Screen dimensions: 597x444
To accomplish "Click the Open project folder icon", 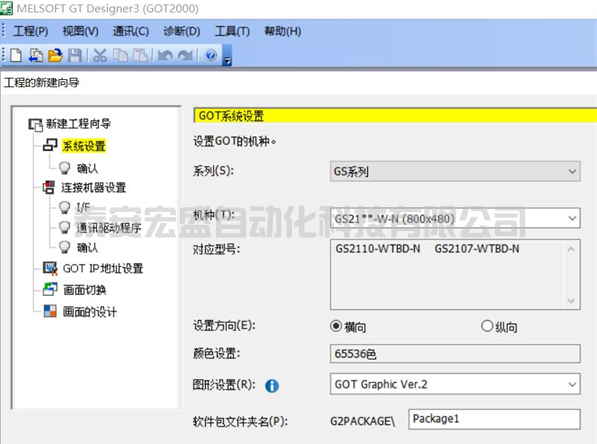I will (56, 55).
